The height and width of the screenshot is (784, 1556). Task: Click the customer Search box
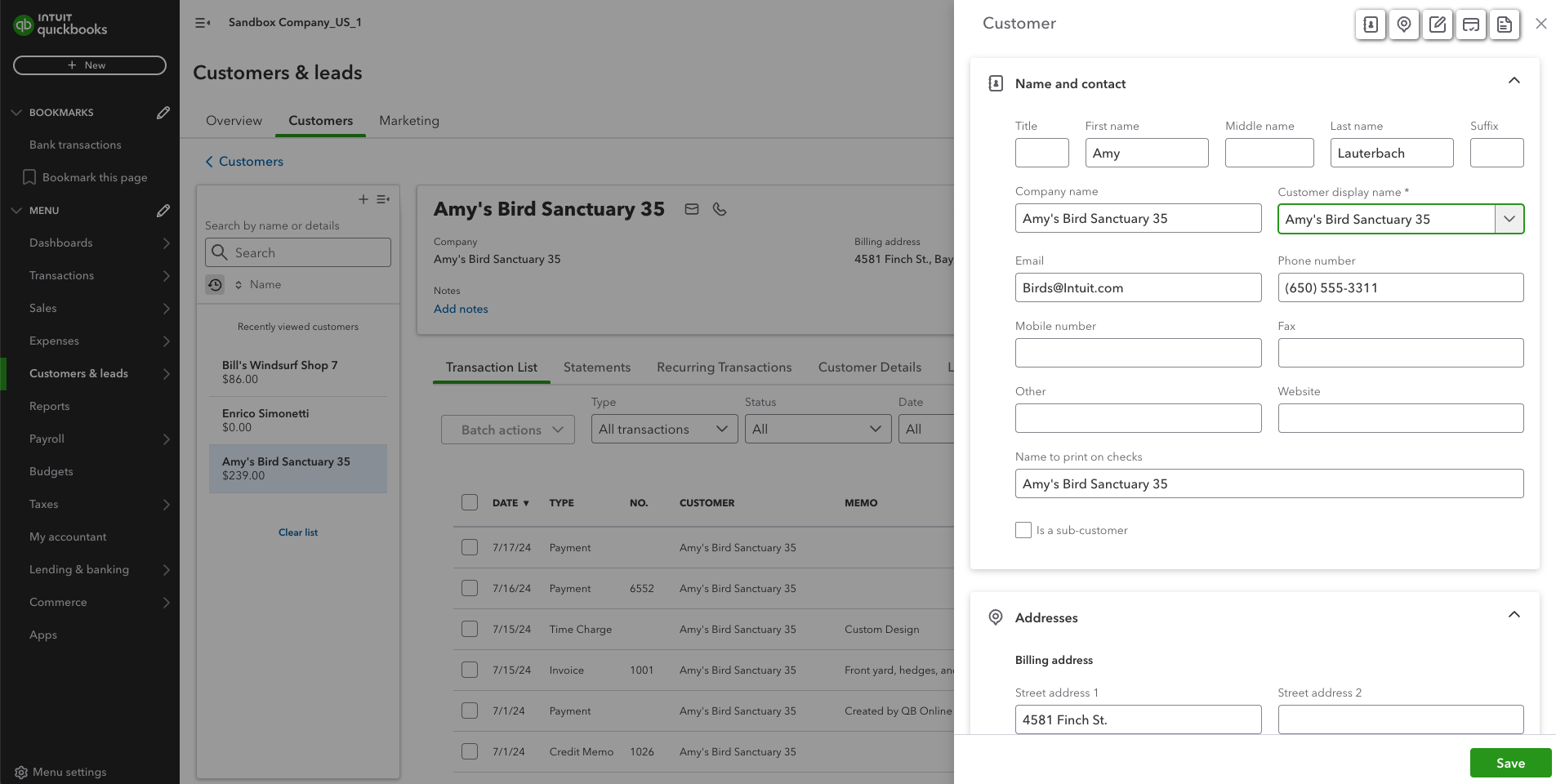pyautogui.click(x=298, y=252)
